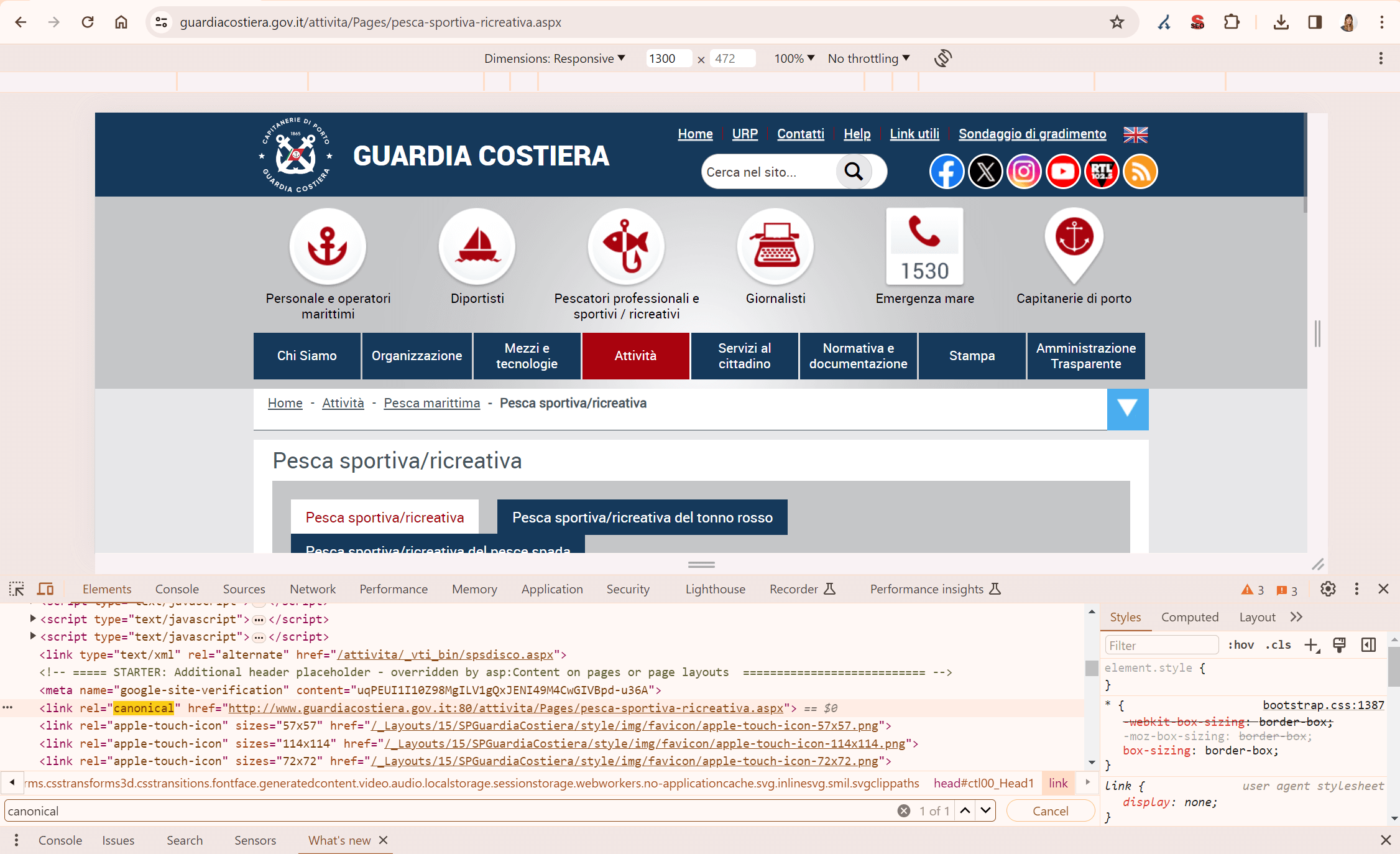Viewport: 1400px width, 854px height.
Task: Bookmark this page with the star icon
Action: point(1117,22)
